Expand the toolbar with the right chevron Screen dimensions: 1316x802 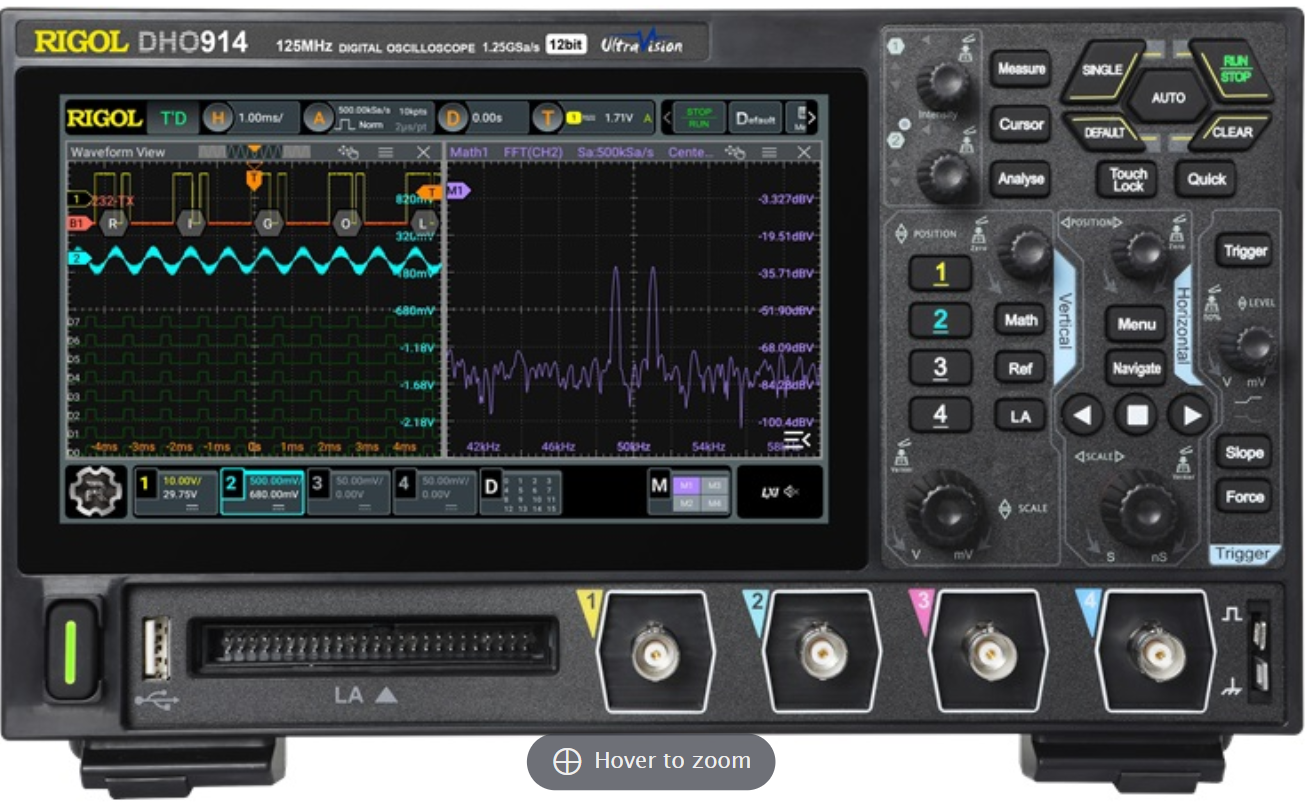tap(811, 118)
